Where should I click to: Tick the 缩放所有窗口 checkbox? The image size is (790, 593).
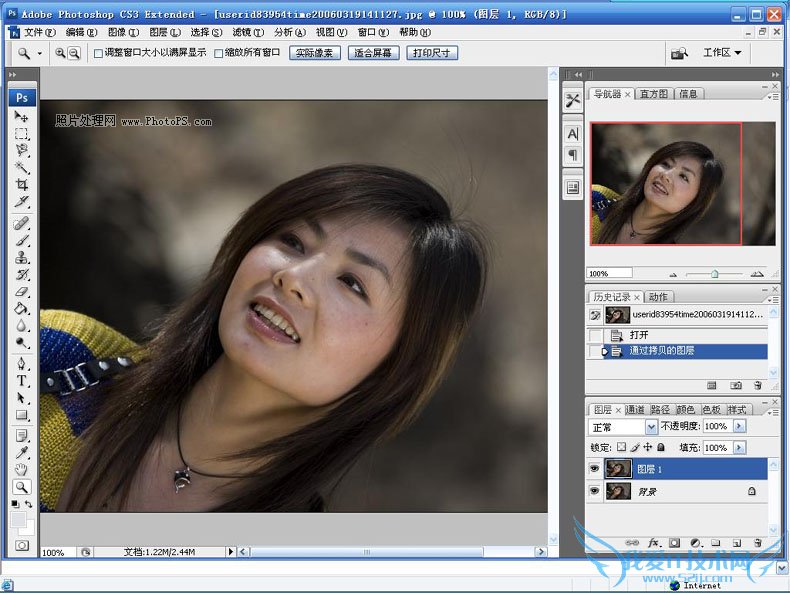(x=219, y=53)
